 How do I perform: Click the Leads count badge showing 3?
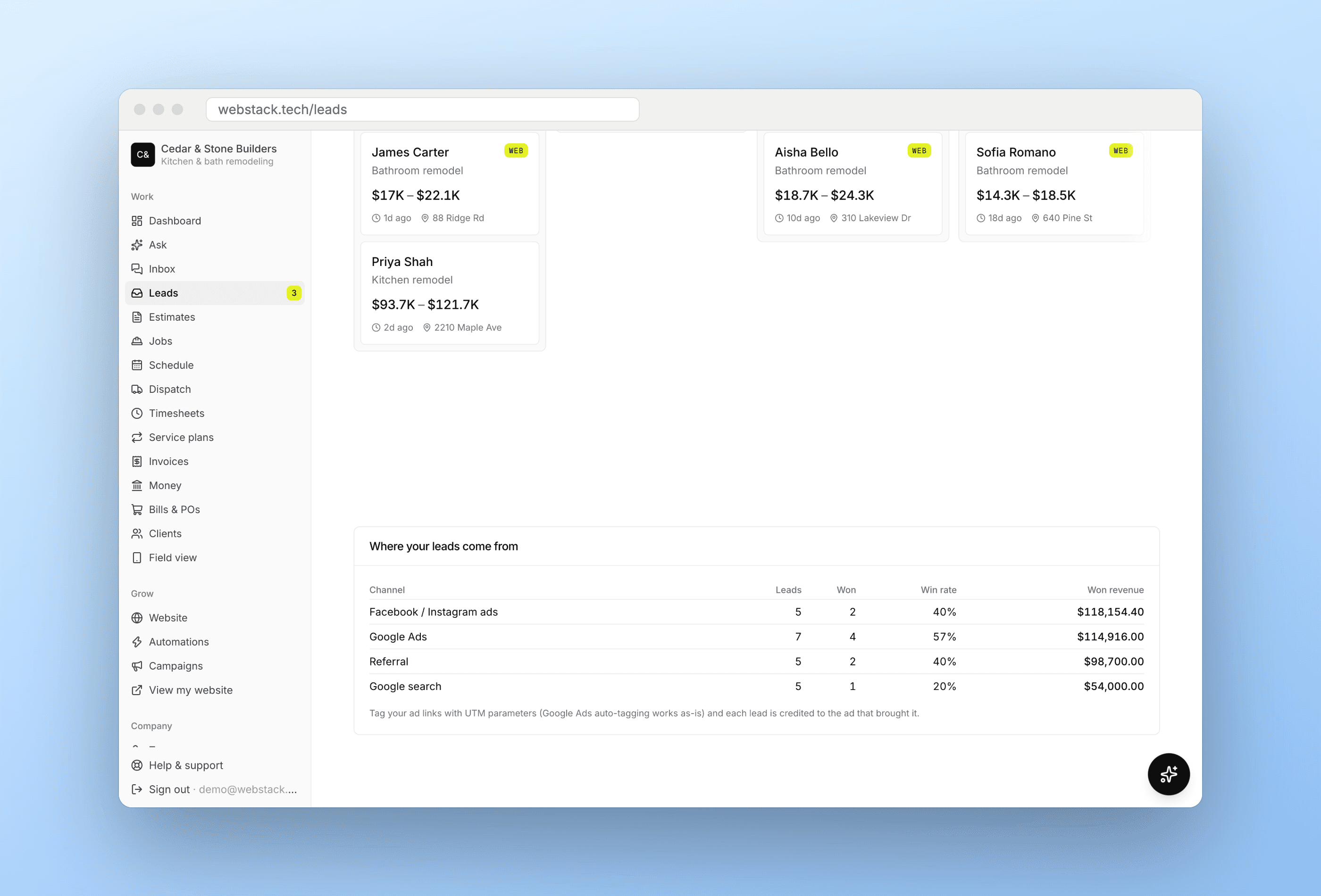pos(294,293)
